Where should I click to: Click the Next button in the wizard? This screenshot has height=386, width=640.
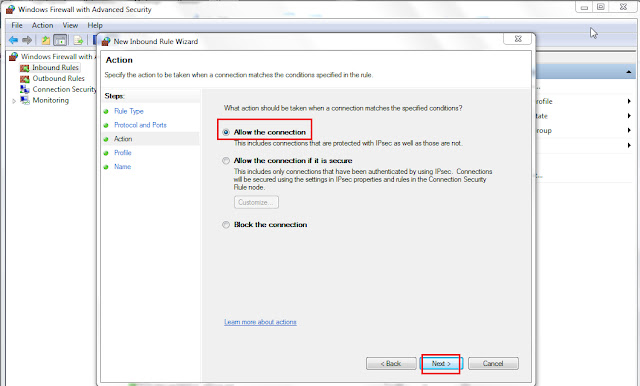[441, 364]
